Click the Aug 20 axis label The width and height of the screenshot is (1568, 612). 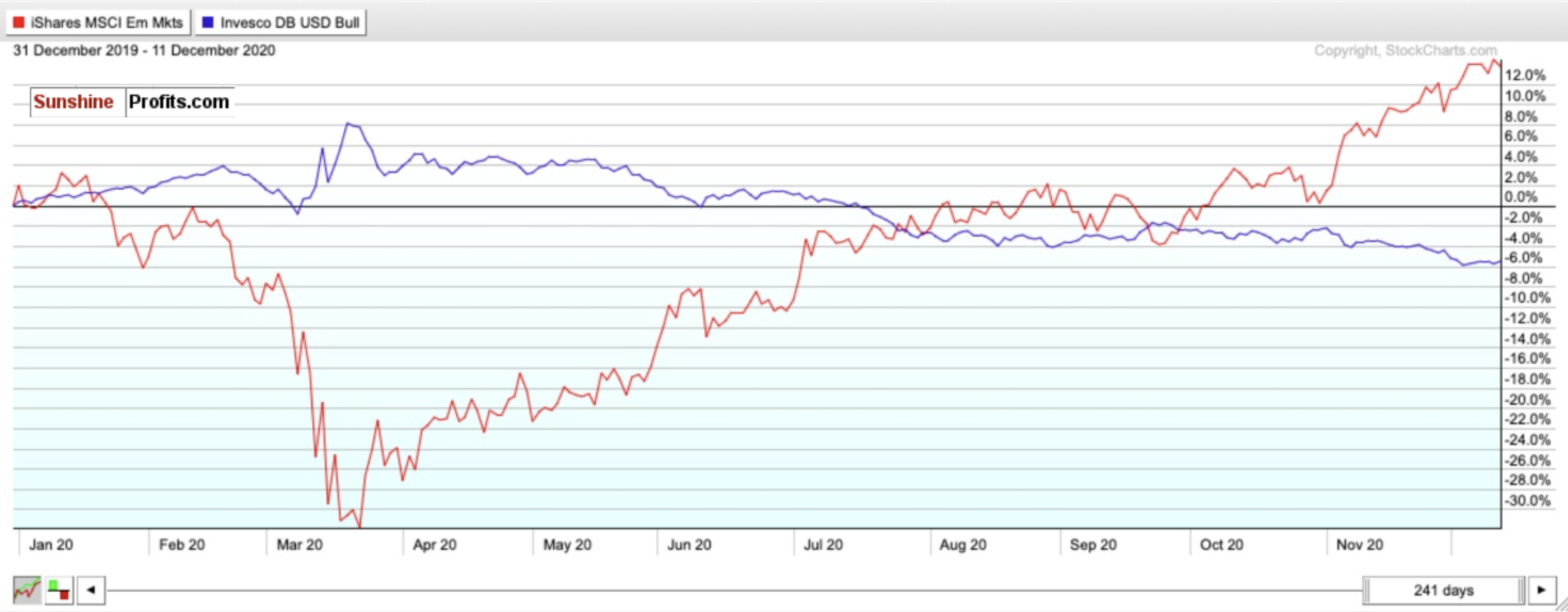pyautogui.click(x=963, y=545)
